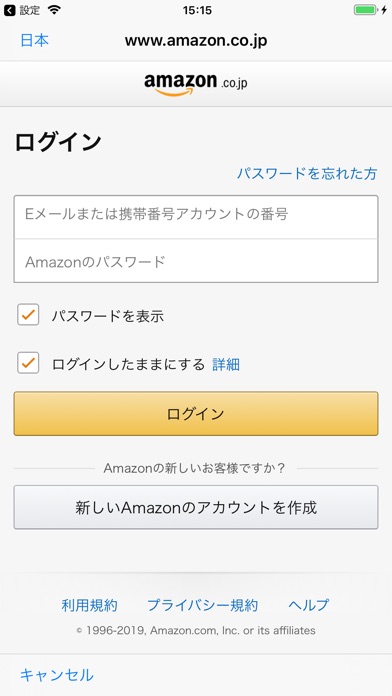The height and width of the screenshot is (696, 392).
Task: Click the Eメールまたは携帯番号 input field
Action: pos(196,217)
